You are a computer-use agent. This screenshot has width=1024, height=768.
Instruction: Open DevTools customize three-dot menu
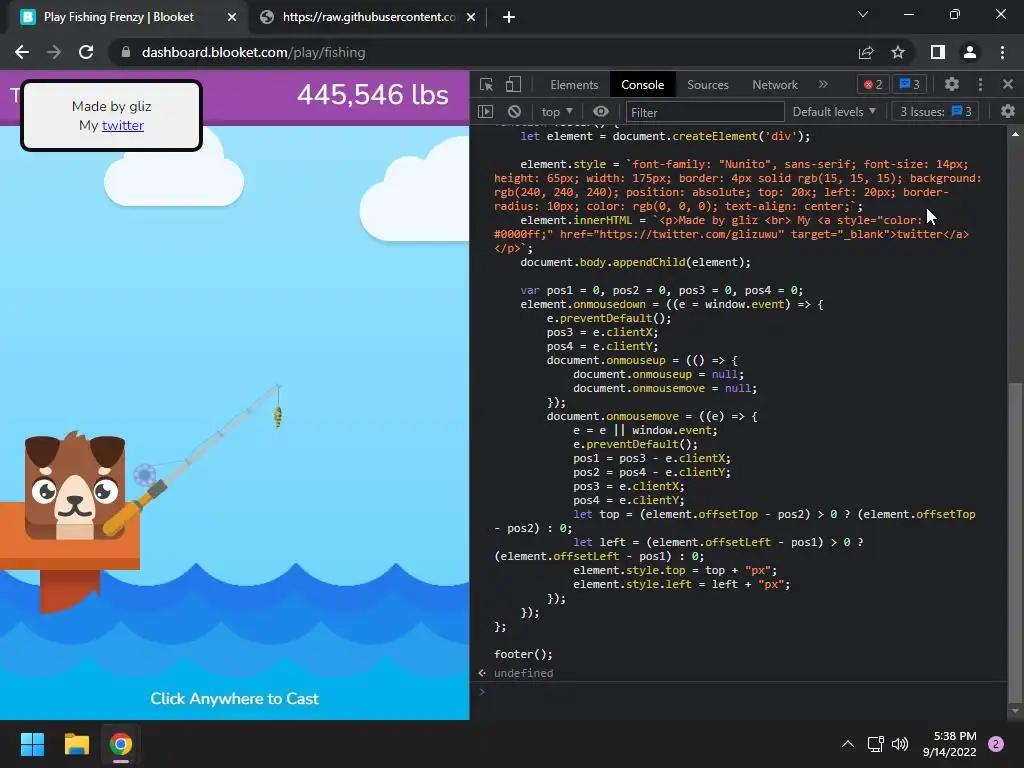pos(980,84)
